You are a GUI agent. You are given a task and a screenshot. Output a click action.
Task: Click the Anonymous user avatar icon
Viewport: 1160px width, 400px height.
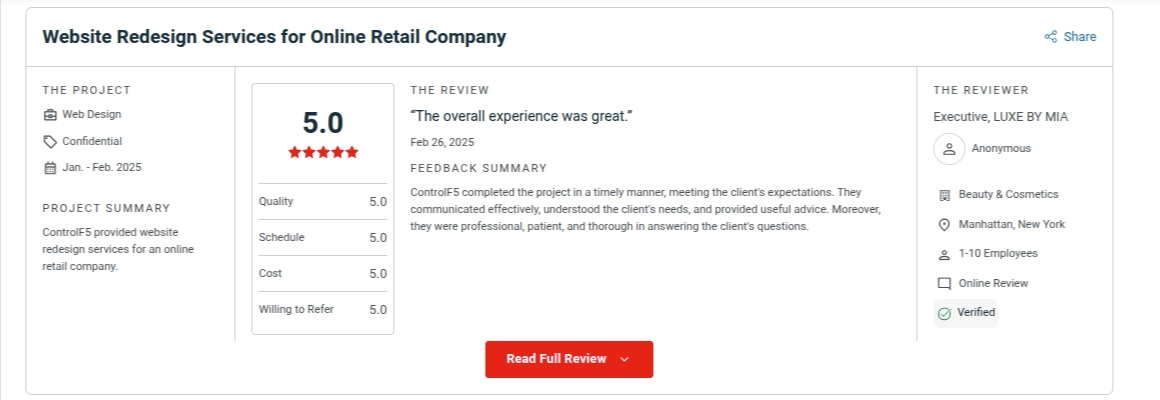pyautogui.click(x=948, y=149)
